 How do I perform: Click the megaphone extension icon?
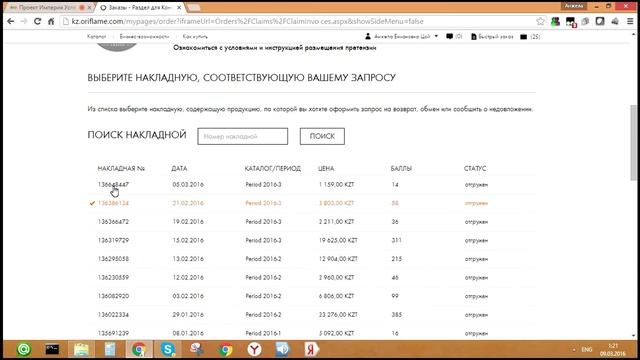(615, 21)
